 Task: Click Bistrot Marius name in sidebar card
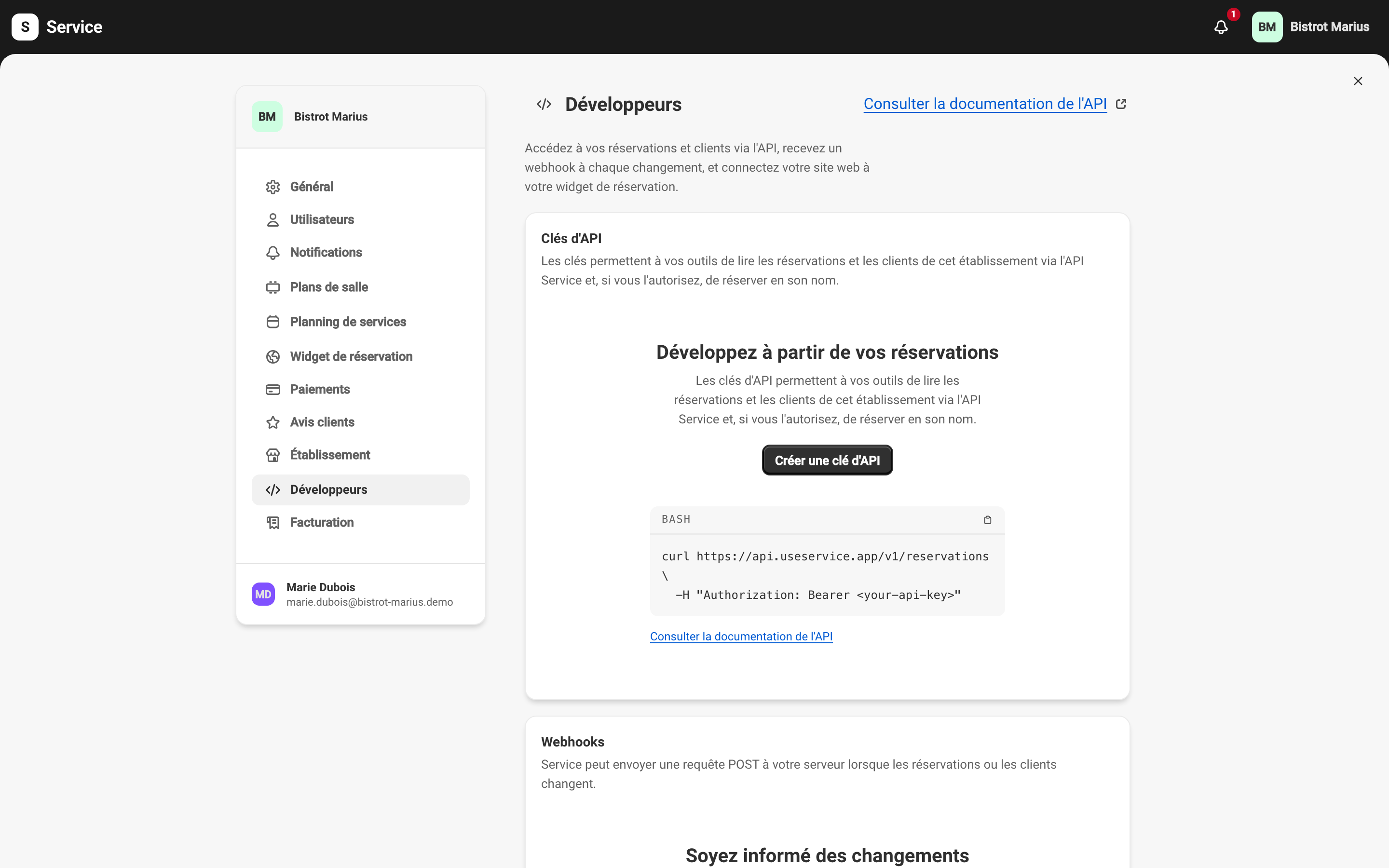pos(330,117)
